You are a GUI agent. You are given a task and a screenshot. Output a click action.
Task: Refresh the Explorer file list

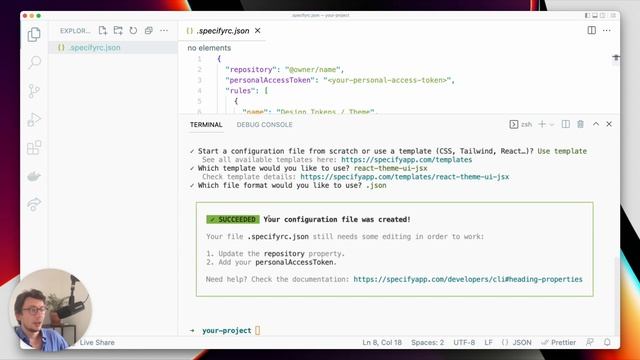133,31
